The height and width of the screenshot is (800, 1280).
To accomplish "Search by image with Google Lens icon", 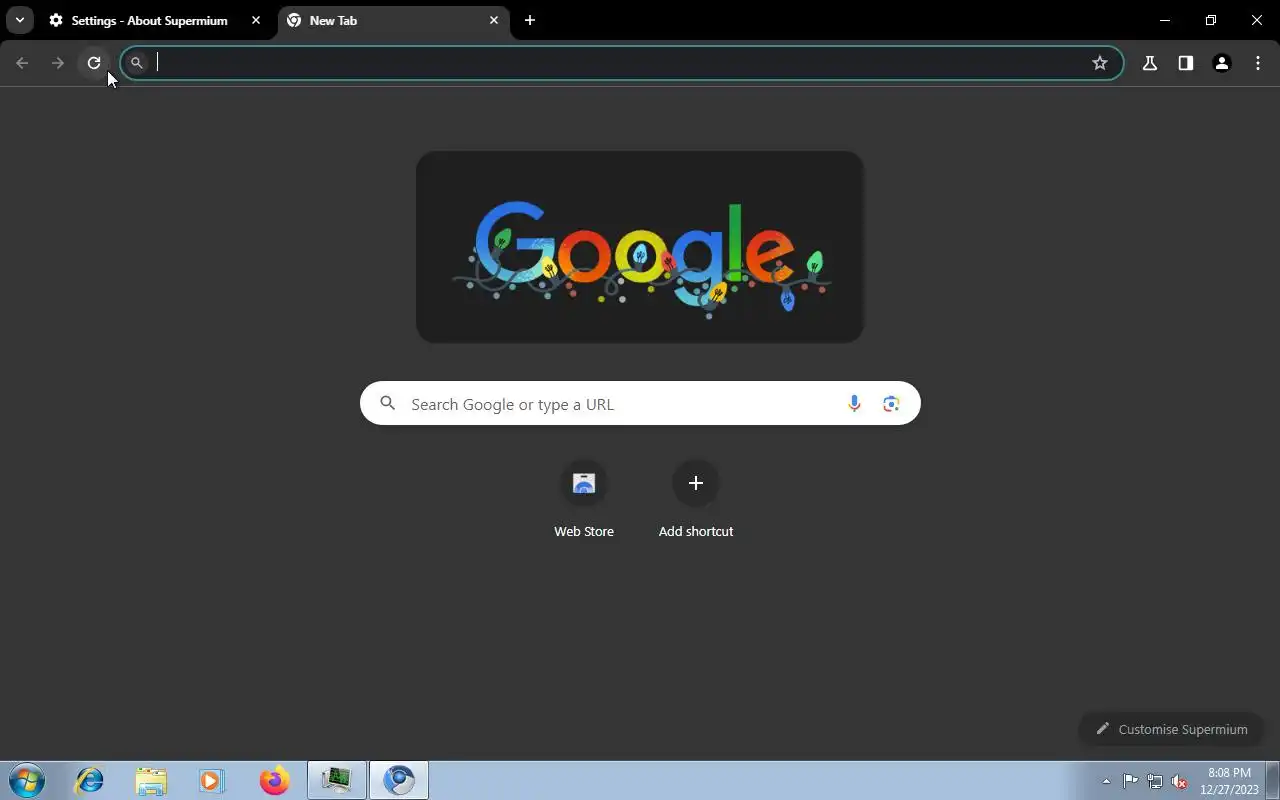I will pyautogui.click(x=891, y=403).
